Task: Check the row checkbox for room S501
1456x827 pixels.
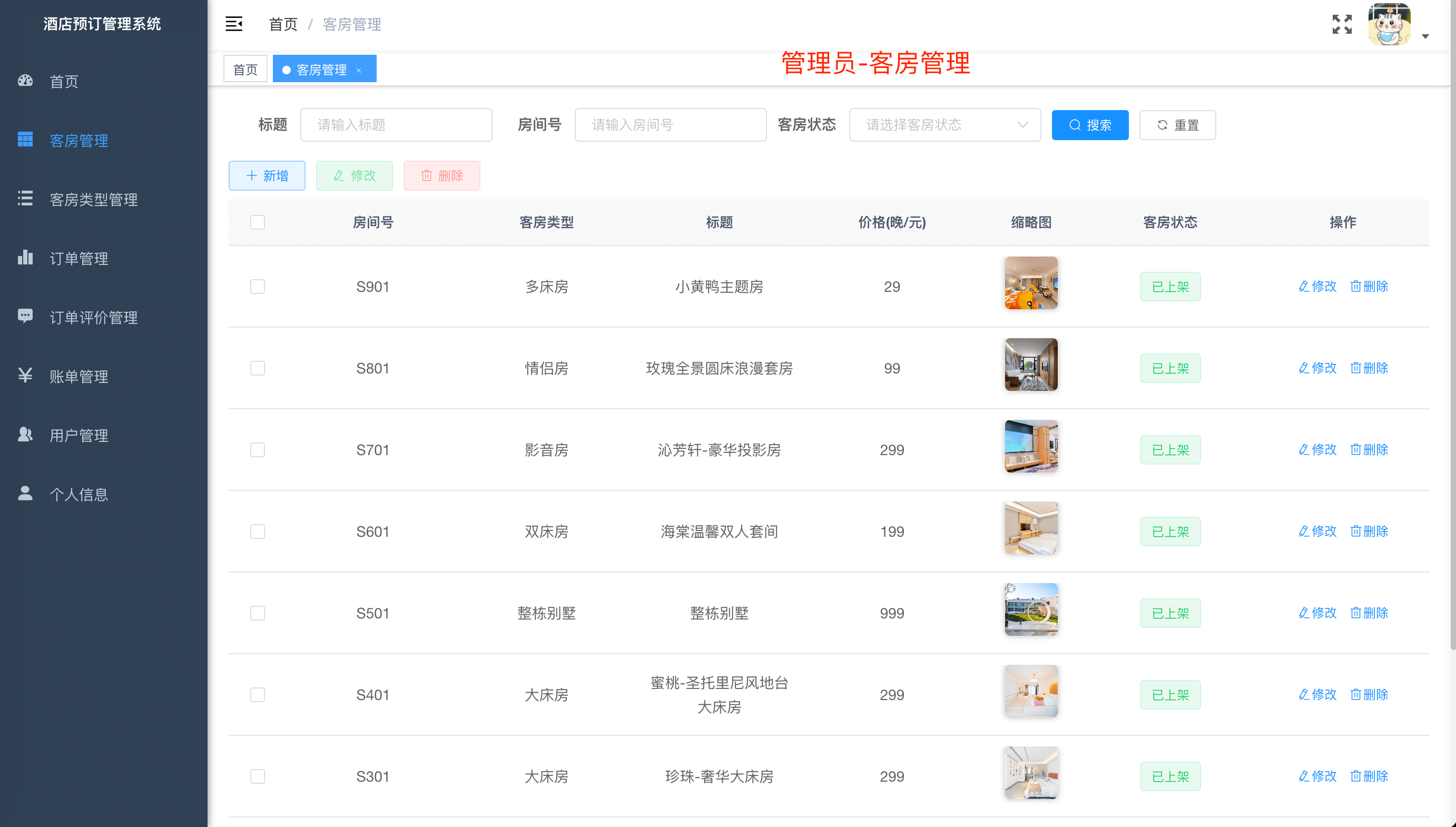Action: [257, 613]
